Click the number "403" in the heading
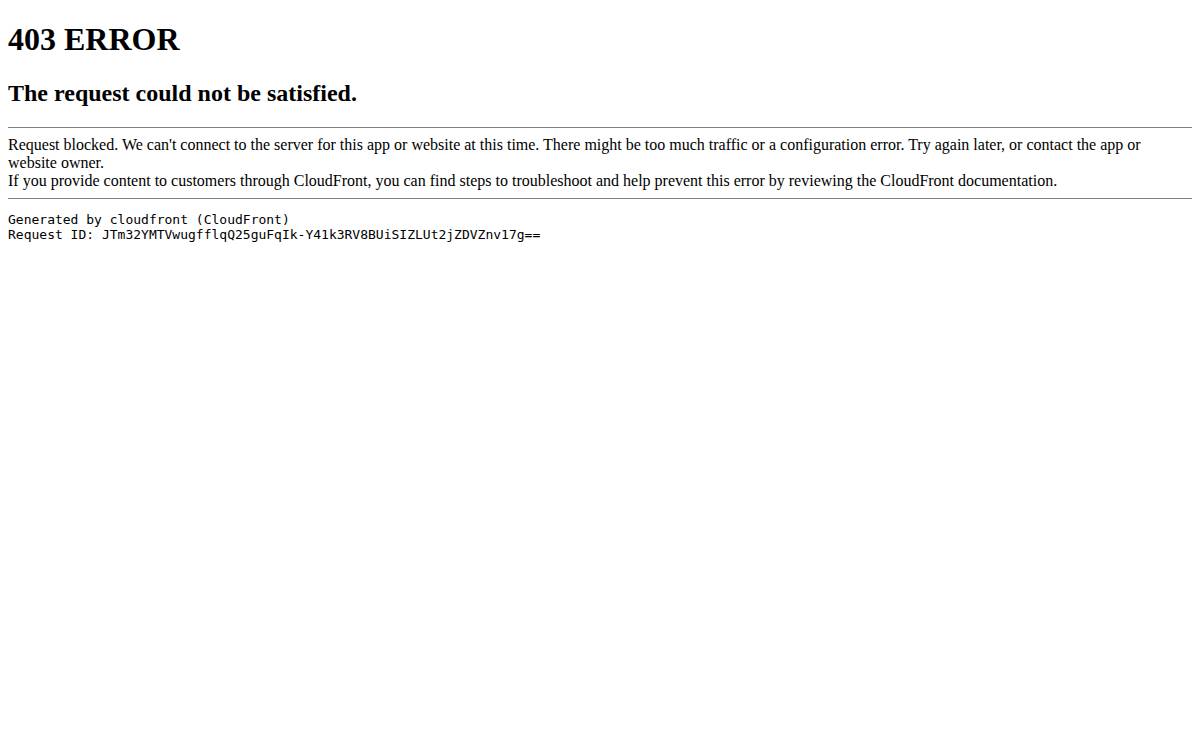Image resolution: width=1200 pixels, height=750 pixels. (32, 40)
